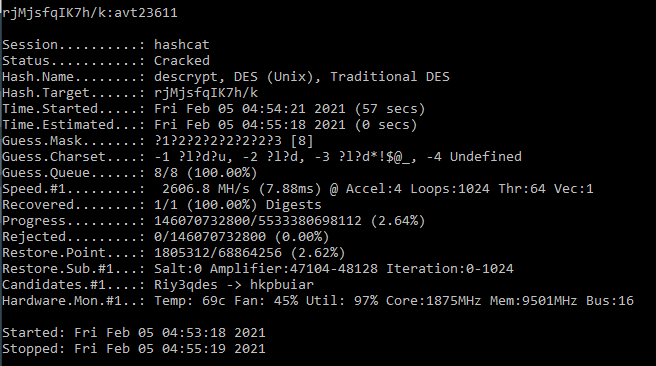Click the Status Cracked text
The width and height of the screenshot is (656, 366).
point(106,61)
